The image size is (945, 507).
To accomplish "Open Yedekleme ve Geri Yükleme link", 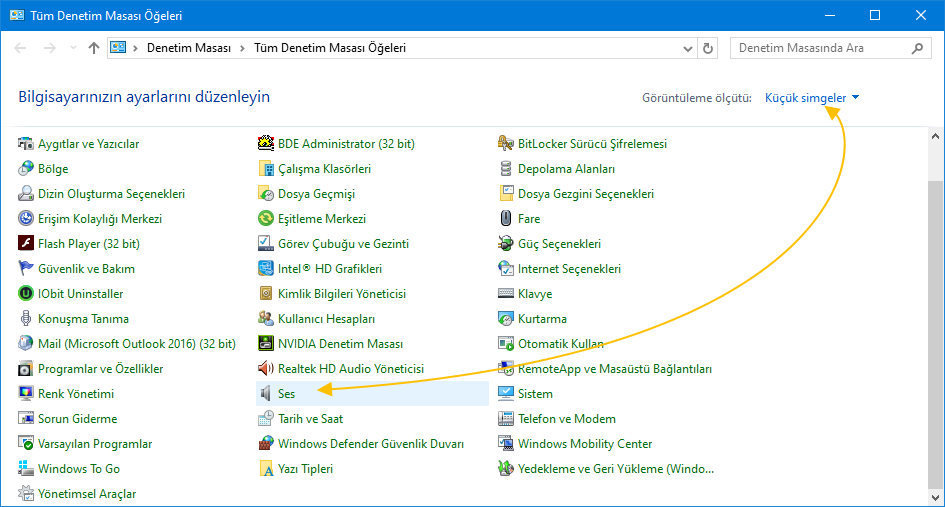I will point(616,469).
